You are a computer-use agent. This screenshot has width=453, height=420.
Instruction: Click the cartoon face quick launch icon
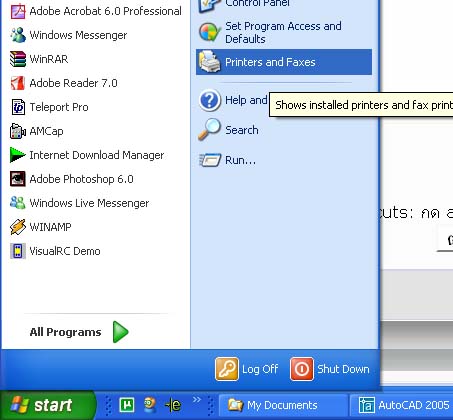150,405
